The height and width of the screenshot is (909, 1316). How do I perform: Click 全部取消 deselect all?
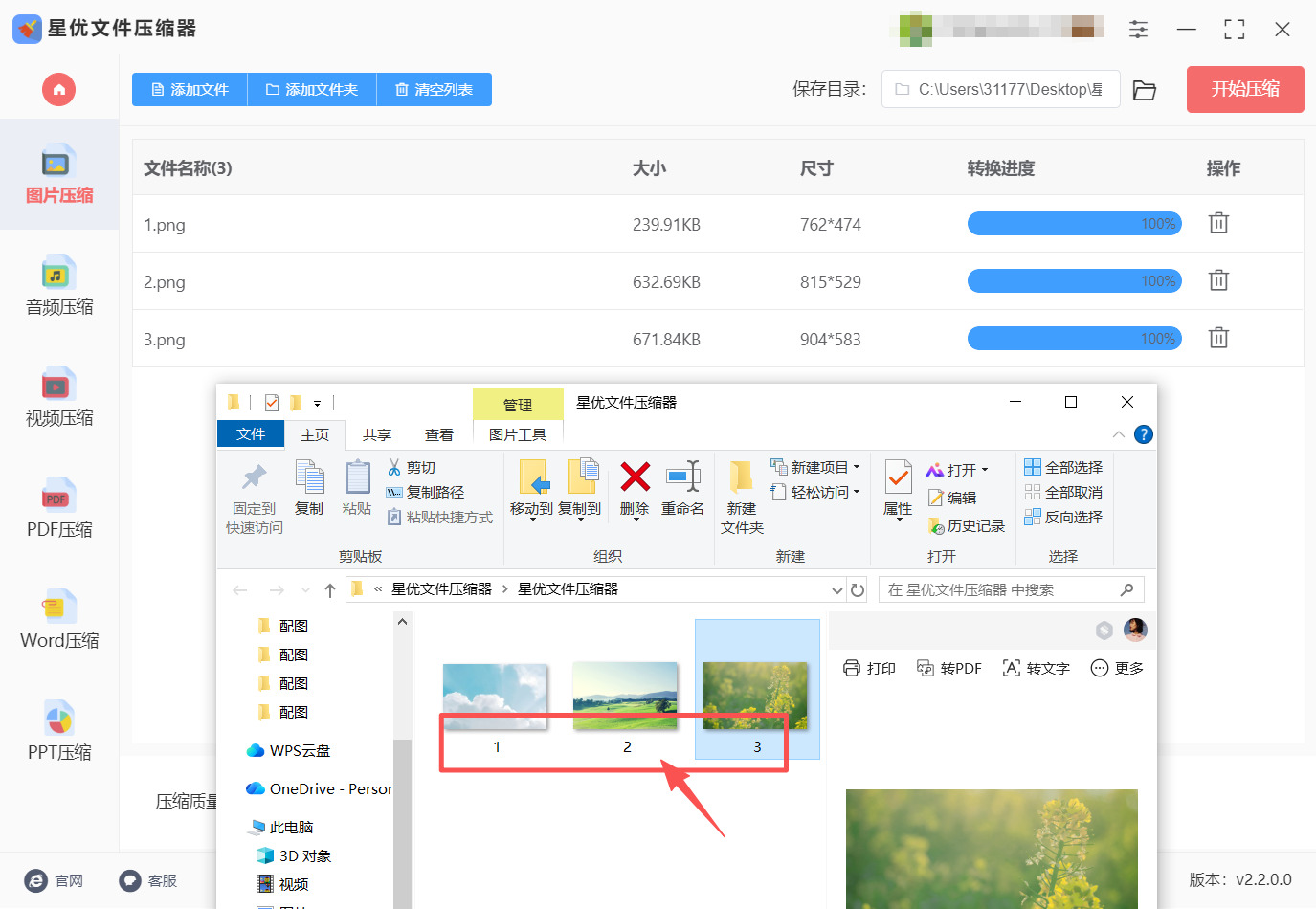pyautogui.click(x=1063, y=492)
